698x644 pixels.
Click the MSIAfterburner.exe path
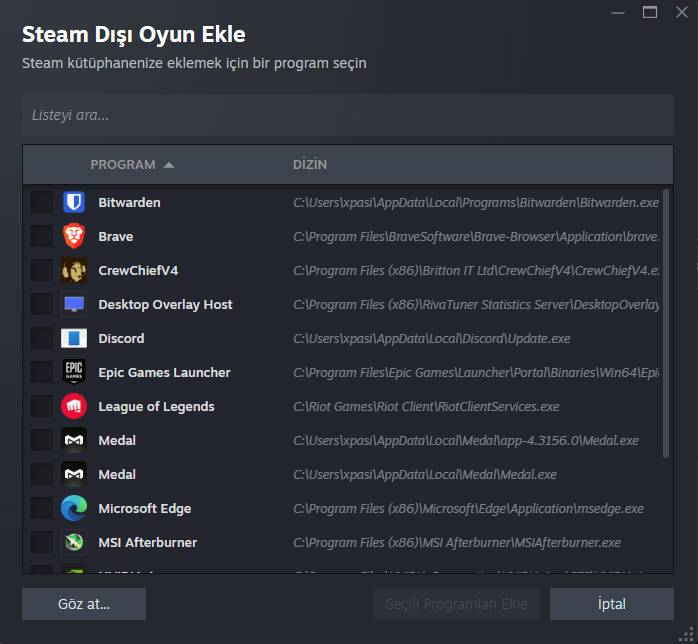tap(457, 542)
